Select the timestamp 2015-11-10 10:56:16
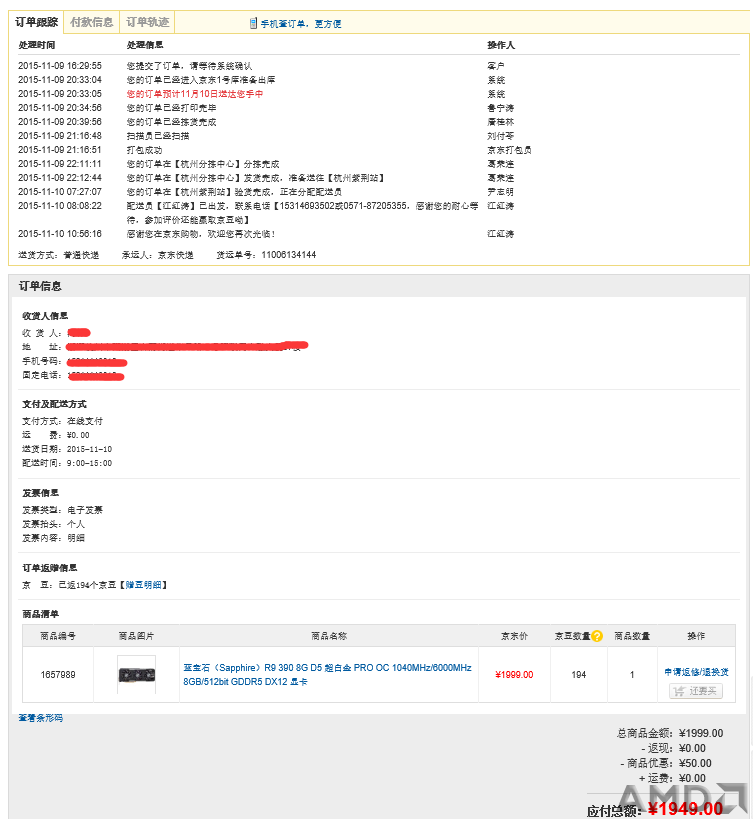 [60, 233]
